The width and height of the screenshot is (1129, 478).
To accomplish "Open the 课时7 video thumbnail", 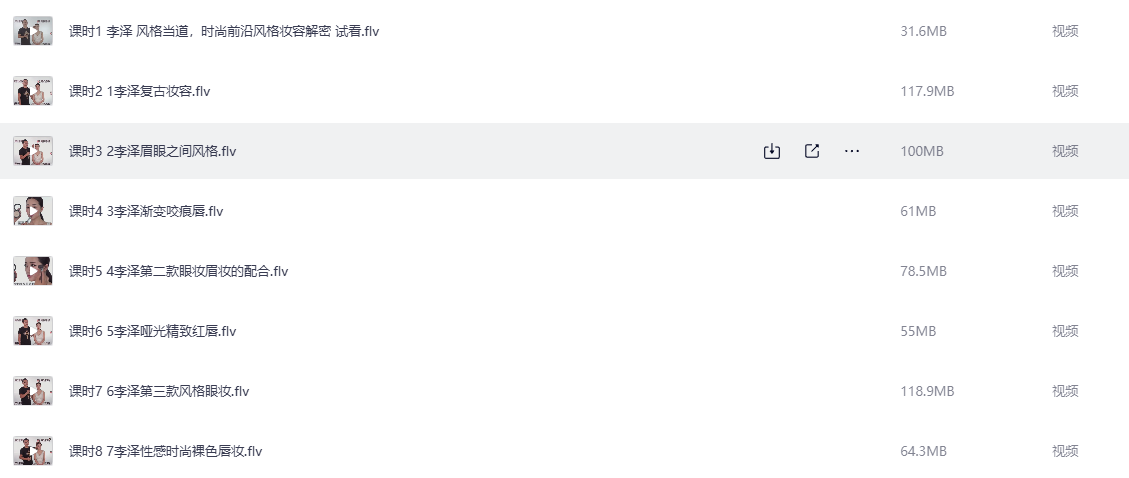I will [x=33, y=391].
